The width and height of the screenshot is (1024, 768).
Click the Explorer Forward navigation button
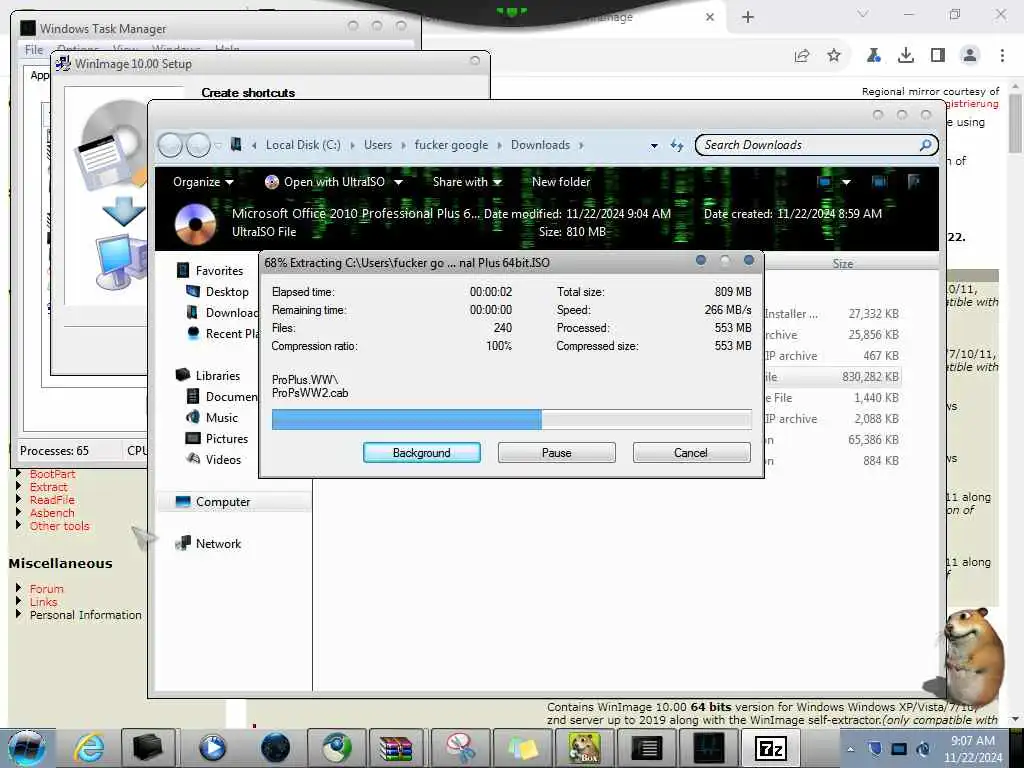198,145
